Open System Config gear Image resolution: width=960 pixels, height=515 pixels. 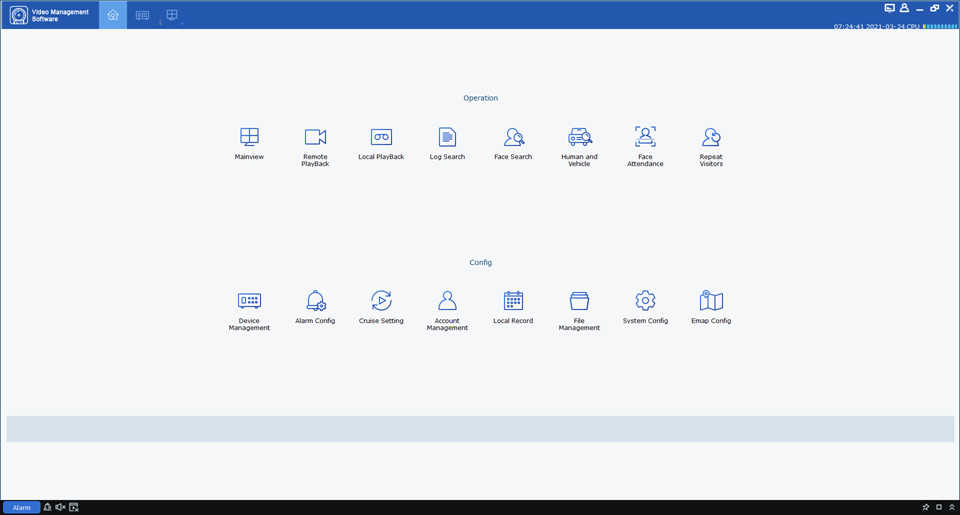tap(645, 301)
